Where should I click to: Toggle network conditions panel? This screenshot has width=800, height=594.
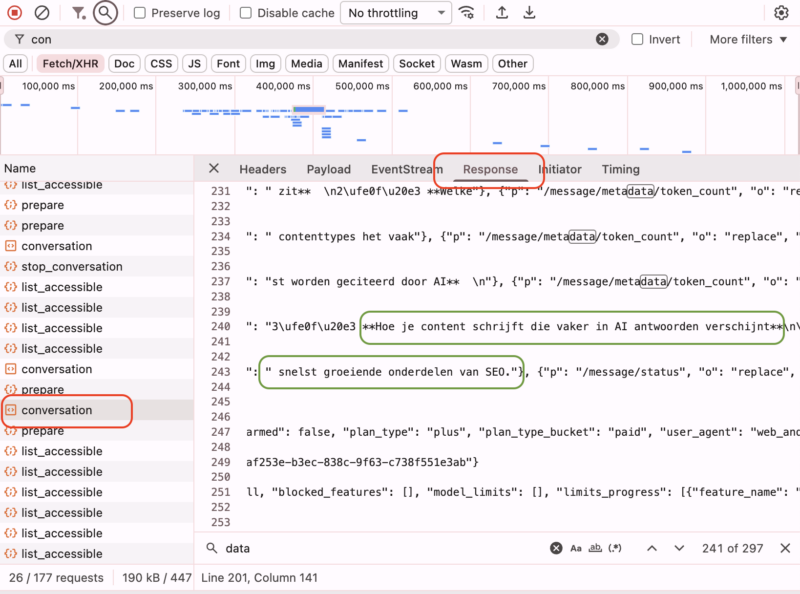click(467, 13)
